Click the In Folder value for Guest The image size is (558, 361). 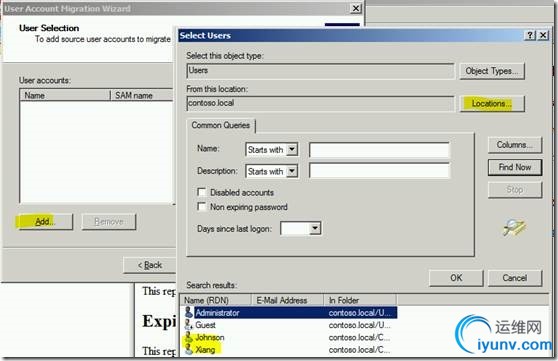[359, 325]
